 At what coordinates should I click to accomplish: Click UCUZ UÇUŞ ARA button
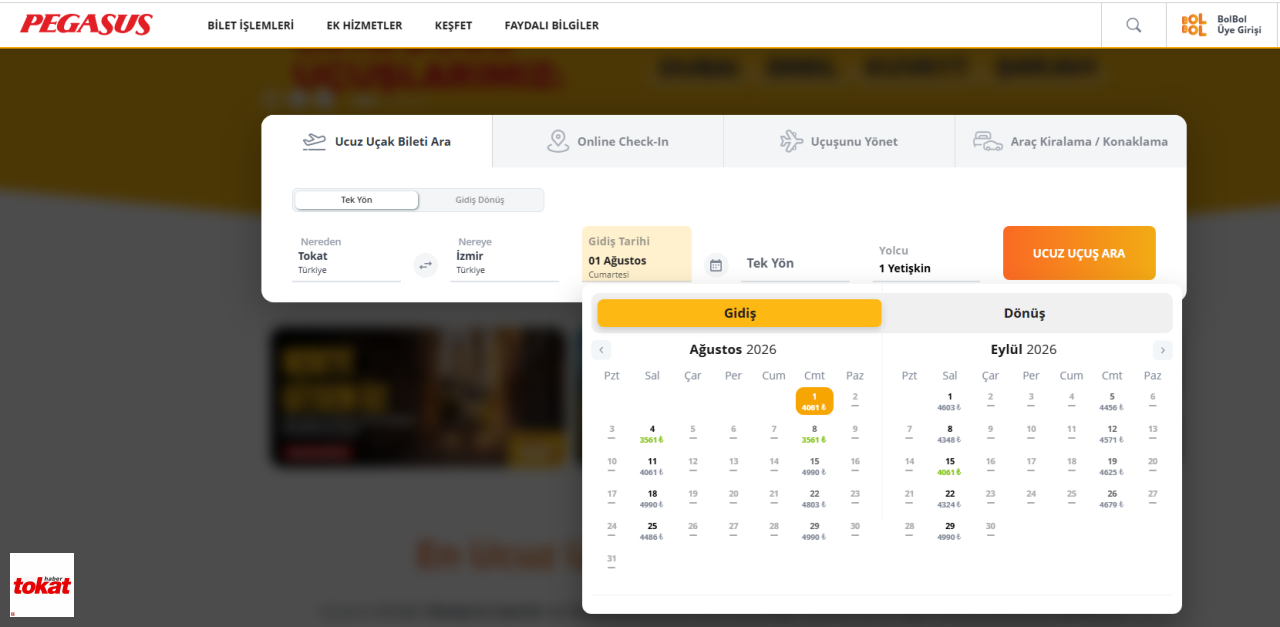(1079, 253)
